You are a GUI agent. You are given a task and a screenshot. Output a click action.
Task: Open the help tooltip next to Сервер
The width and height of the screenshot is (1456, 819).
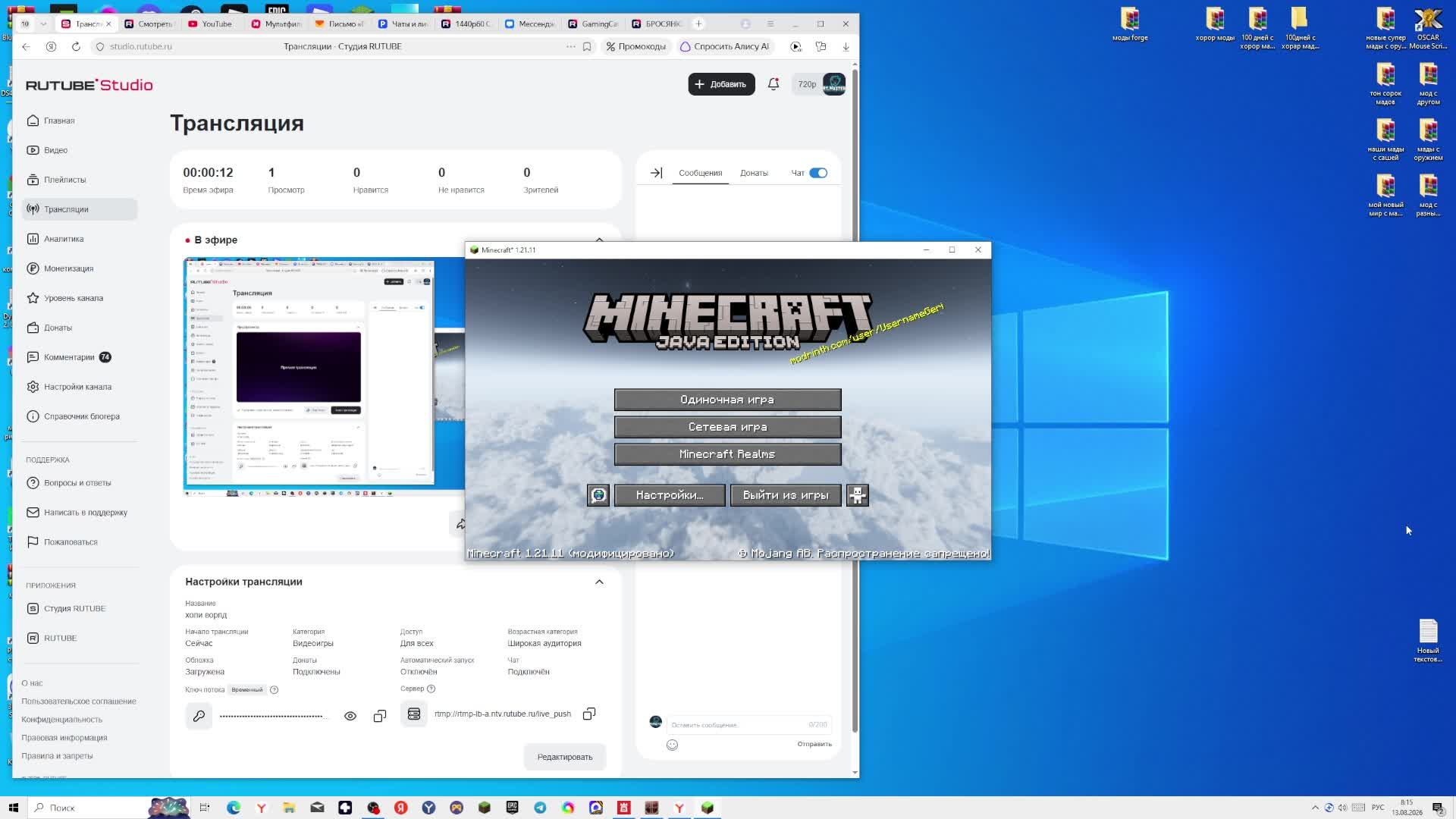pos(431,689)
